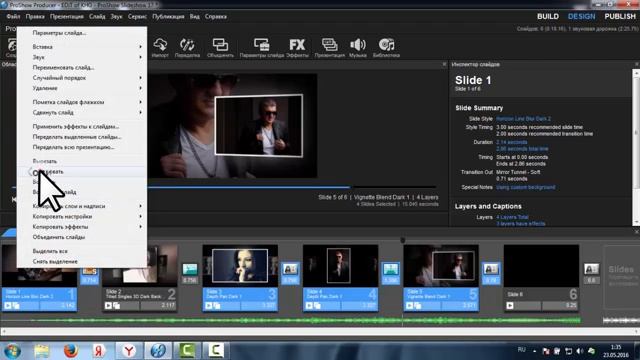Expand the Звук submenu in context menu
640x360 pixels.
tap(82, 57)
